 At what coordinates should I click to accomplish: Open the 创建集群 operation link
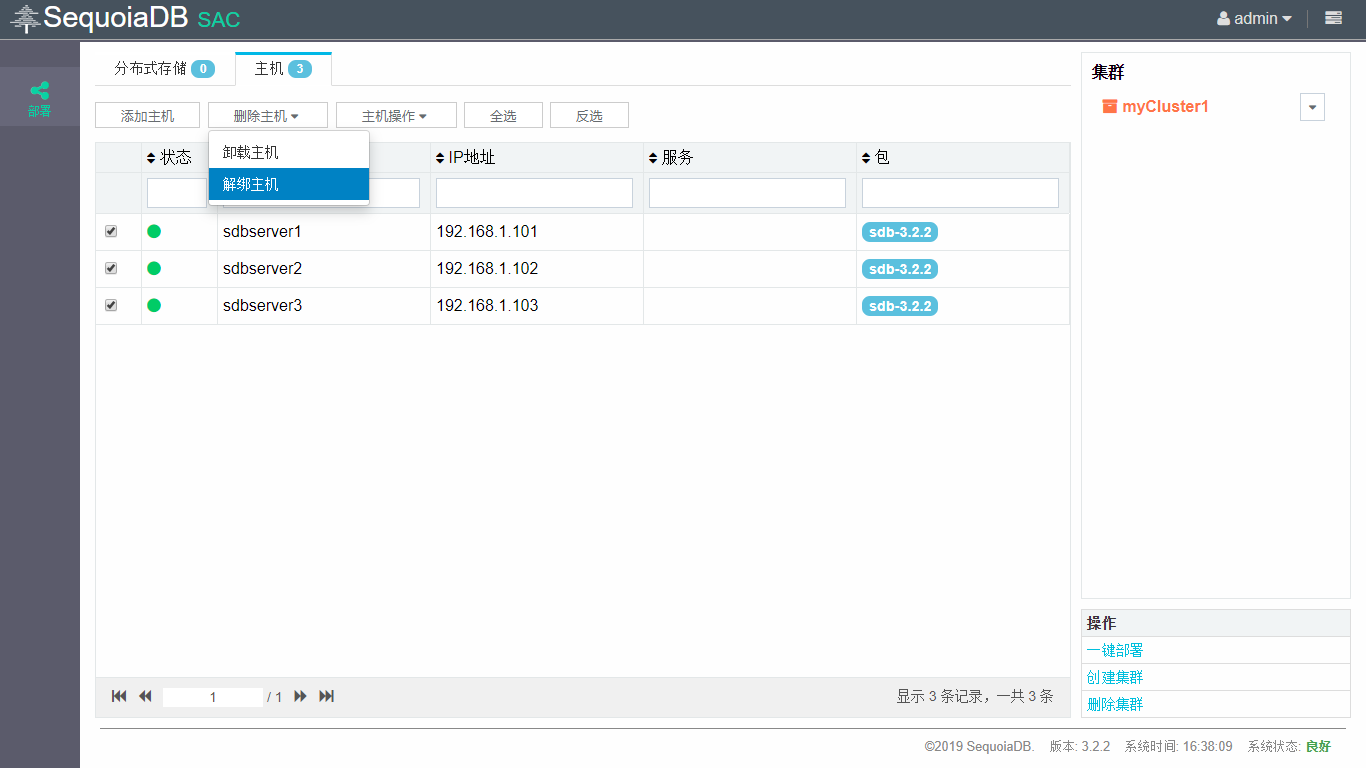click(1115, 677)
